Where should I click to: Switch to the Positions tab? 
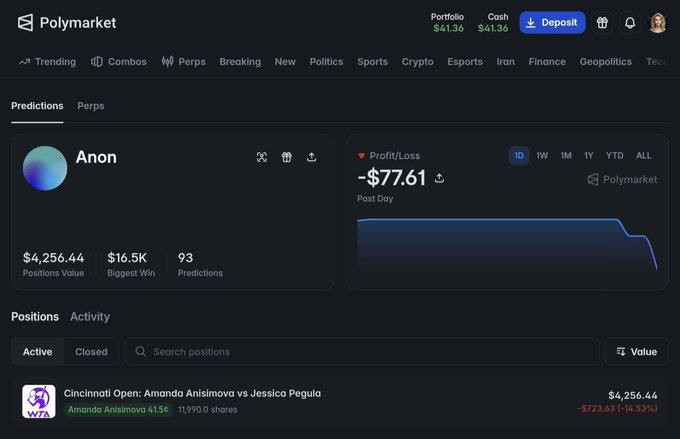pyautogui.click(x=35, y=317)
